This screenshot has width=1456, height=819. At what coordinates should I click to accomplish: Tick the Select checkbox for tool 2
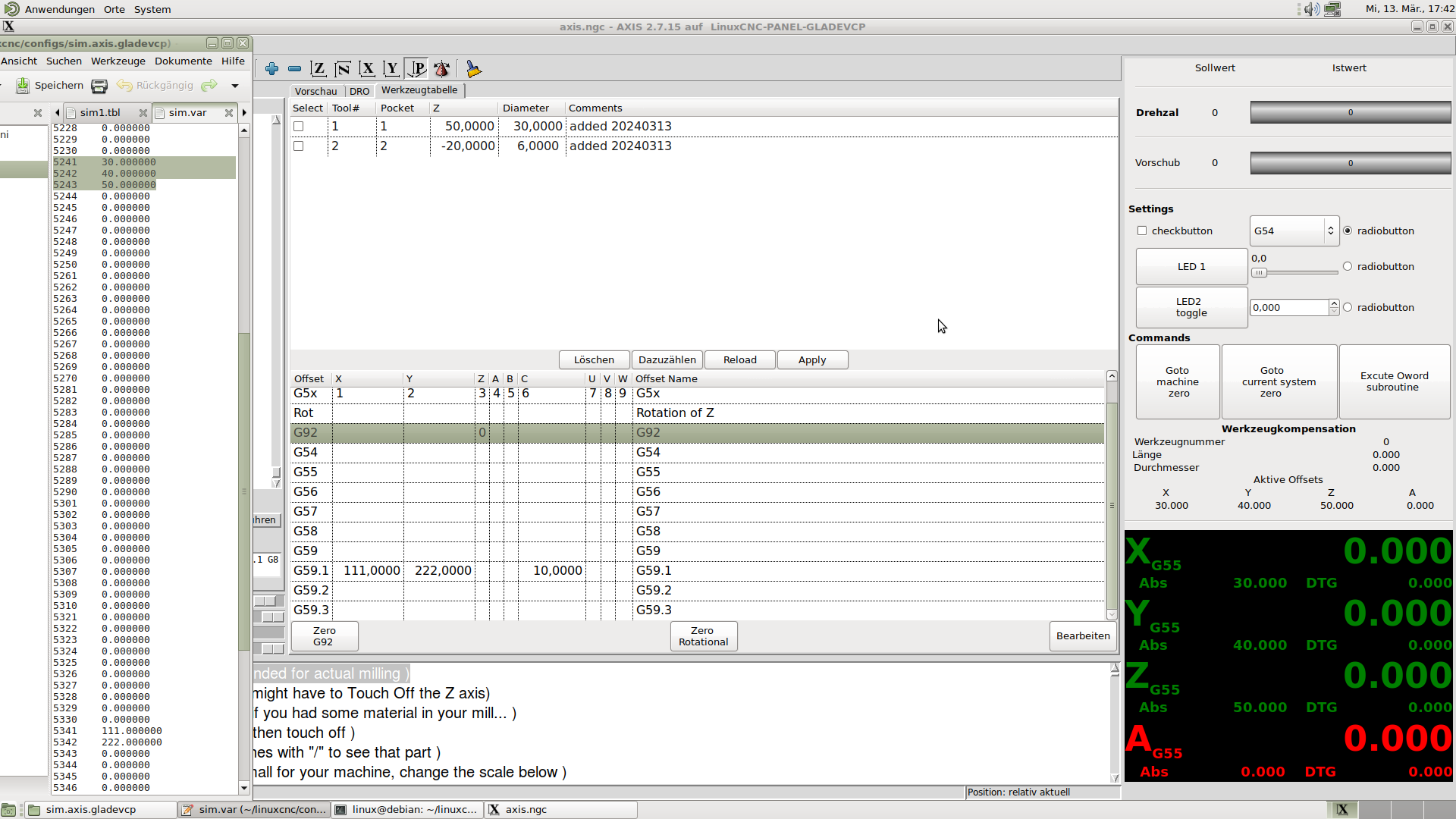[x=299, y=146]
